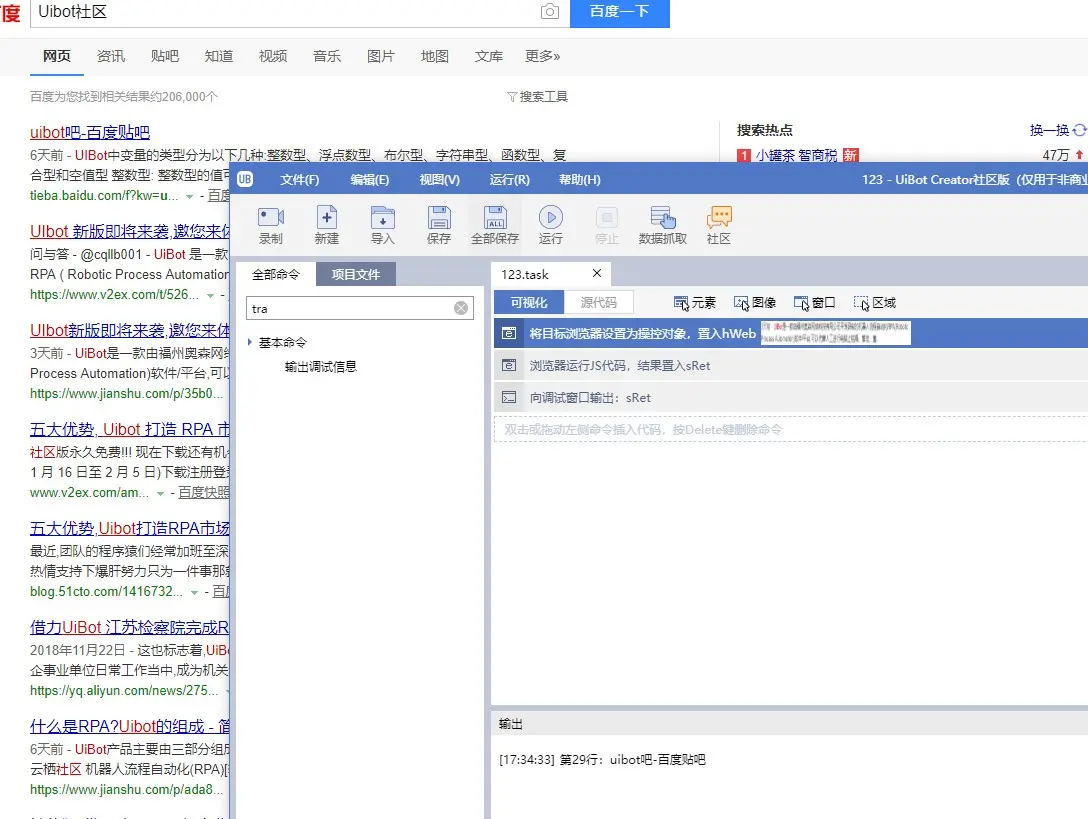Viewport: 1088px width, 819px height.
Task: Select the 将目标浏览器设置为操控对象 row
Action: tap(790, 333)
